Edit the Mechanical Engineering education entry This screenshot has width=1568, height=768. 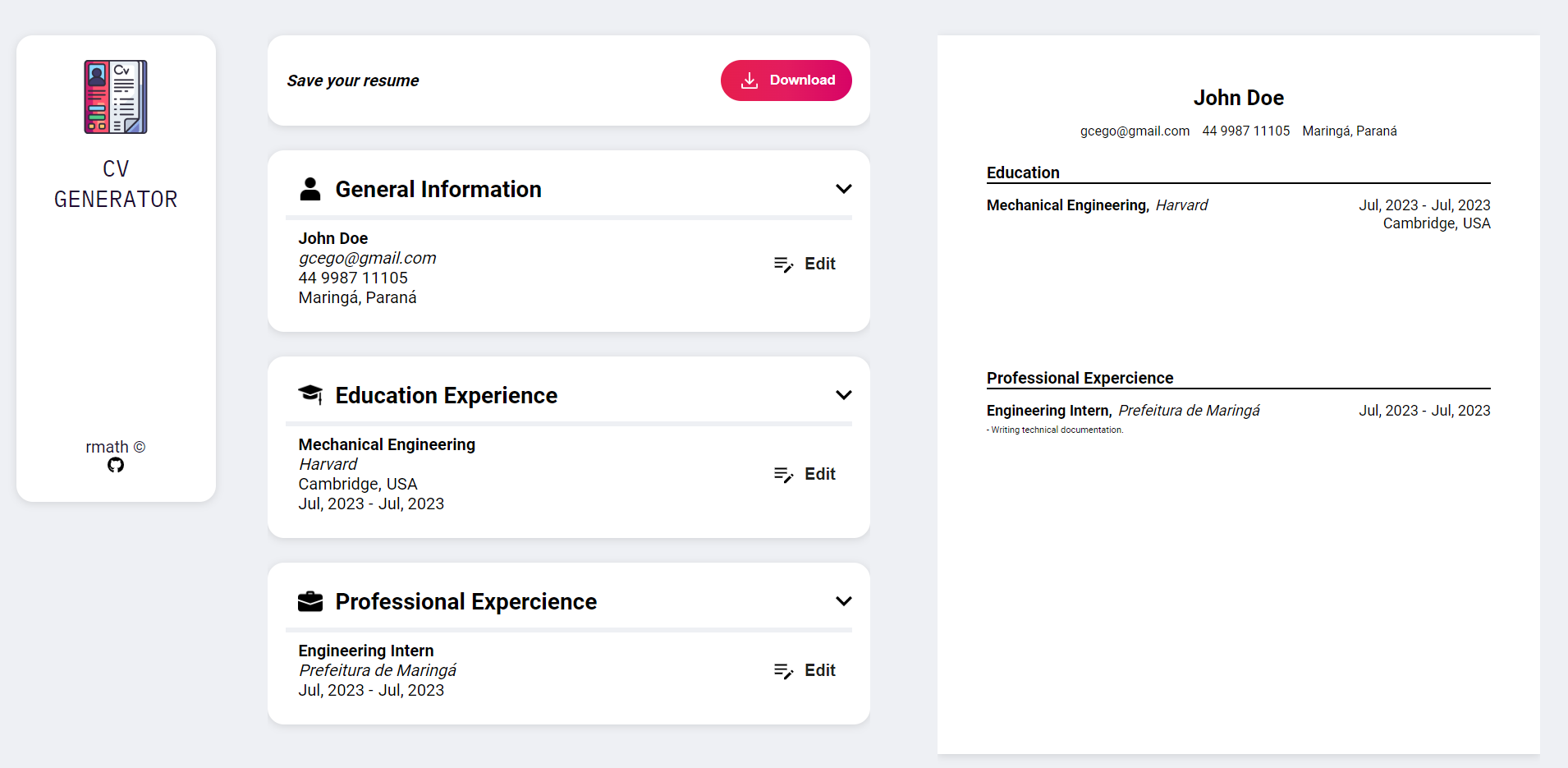tap(805, 474)
